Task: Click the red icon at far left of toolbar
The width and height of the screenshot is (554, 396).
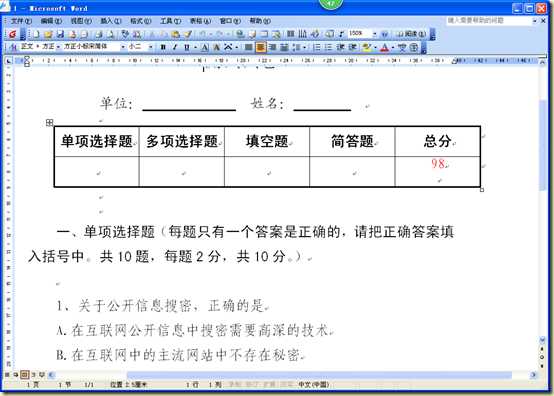Action: click(x=13, y=34)
